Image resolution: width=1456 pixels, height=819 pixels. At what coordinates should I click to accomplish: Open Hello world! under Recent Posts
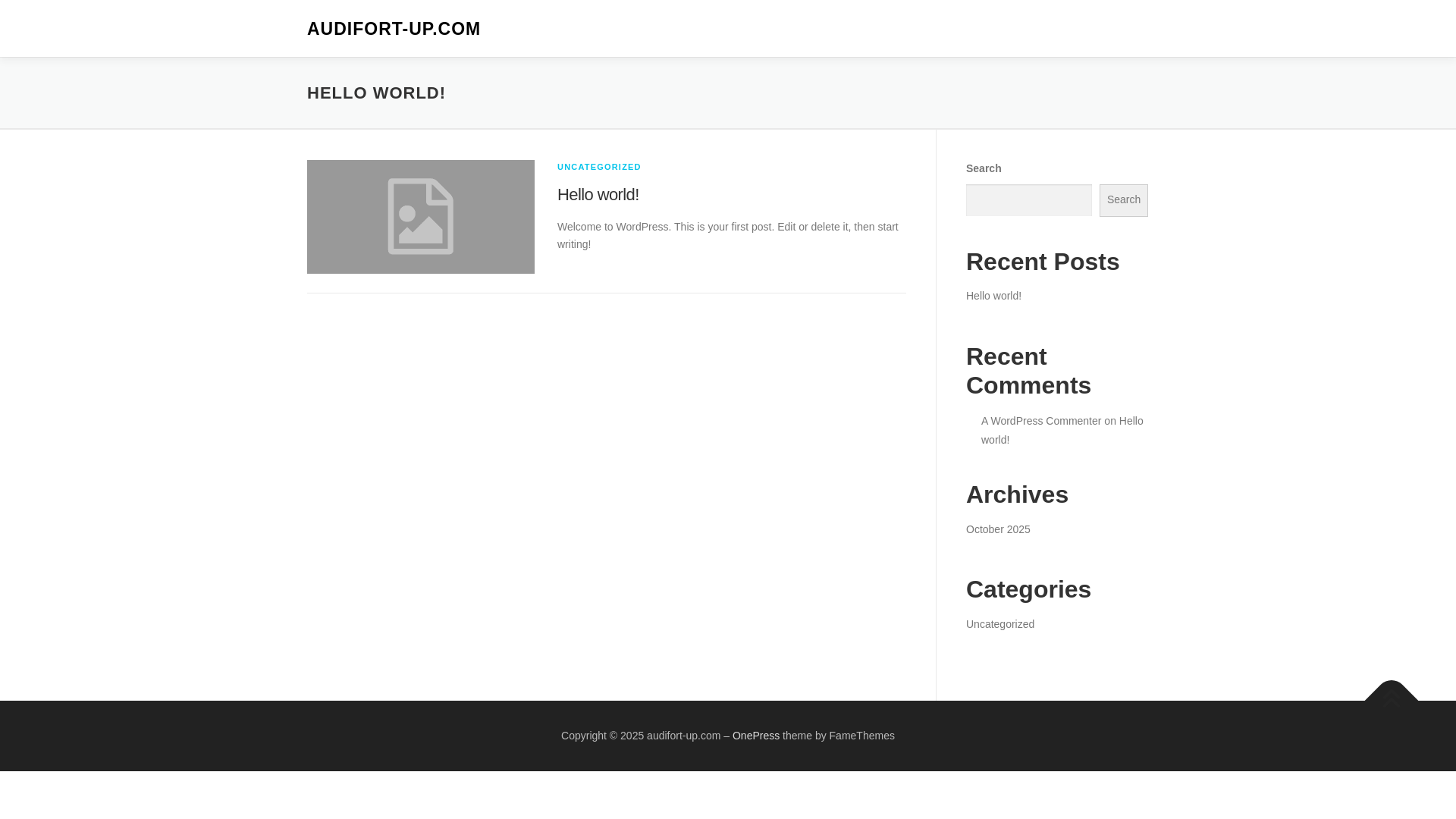pos(993,296)
